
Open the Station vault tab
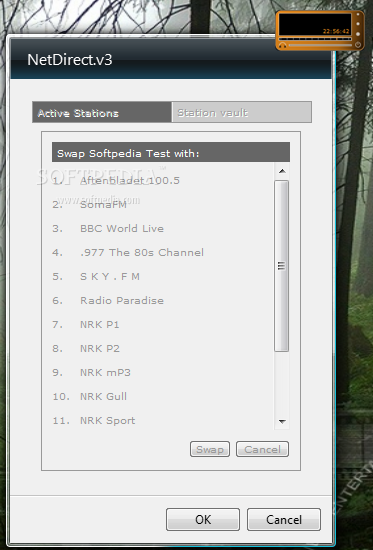point(241,112)
